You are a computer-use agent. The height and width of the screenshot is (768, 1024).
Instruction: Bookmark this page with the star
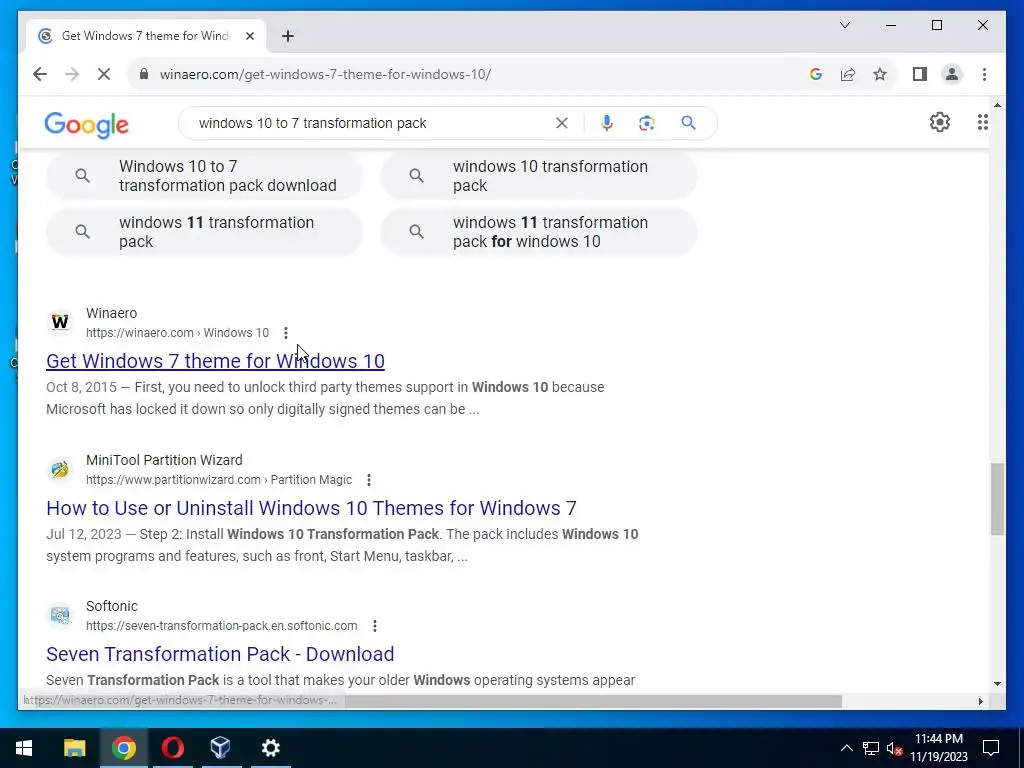(880, 74)
